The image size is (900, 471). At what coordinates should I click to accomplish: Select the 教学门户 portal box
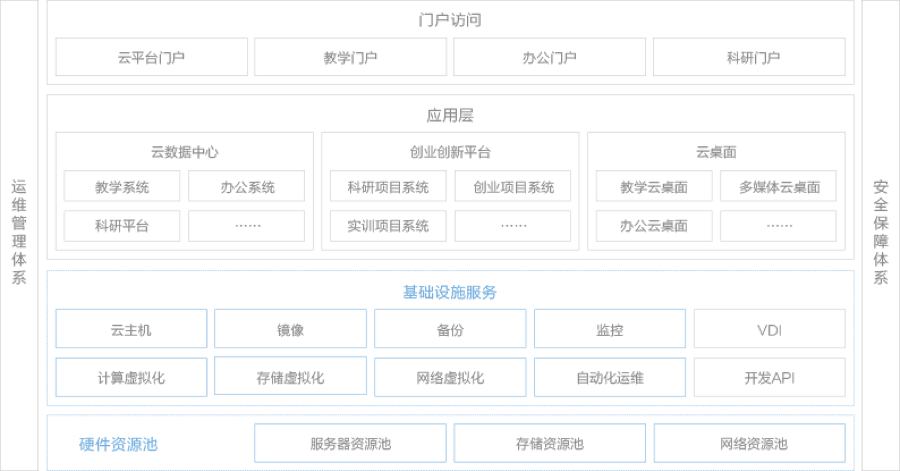click(x=350, y=57)
